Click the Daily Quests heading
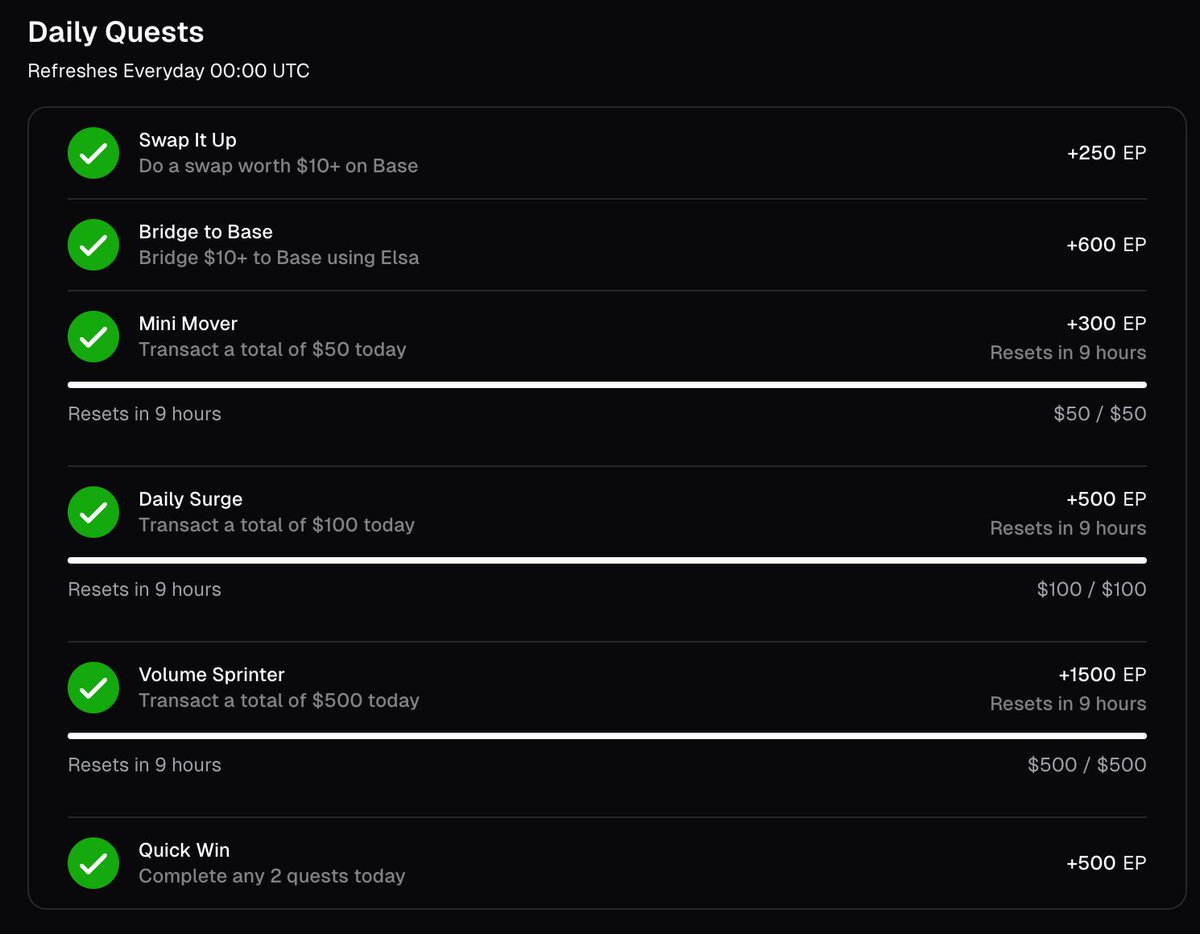 click(x=116, y=32)
